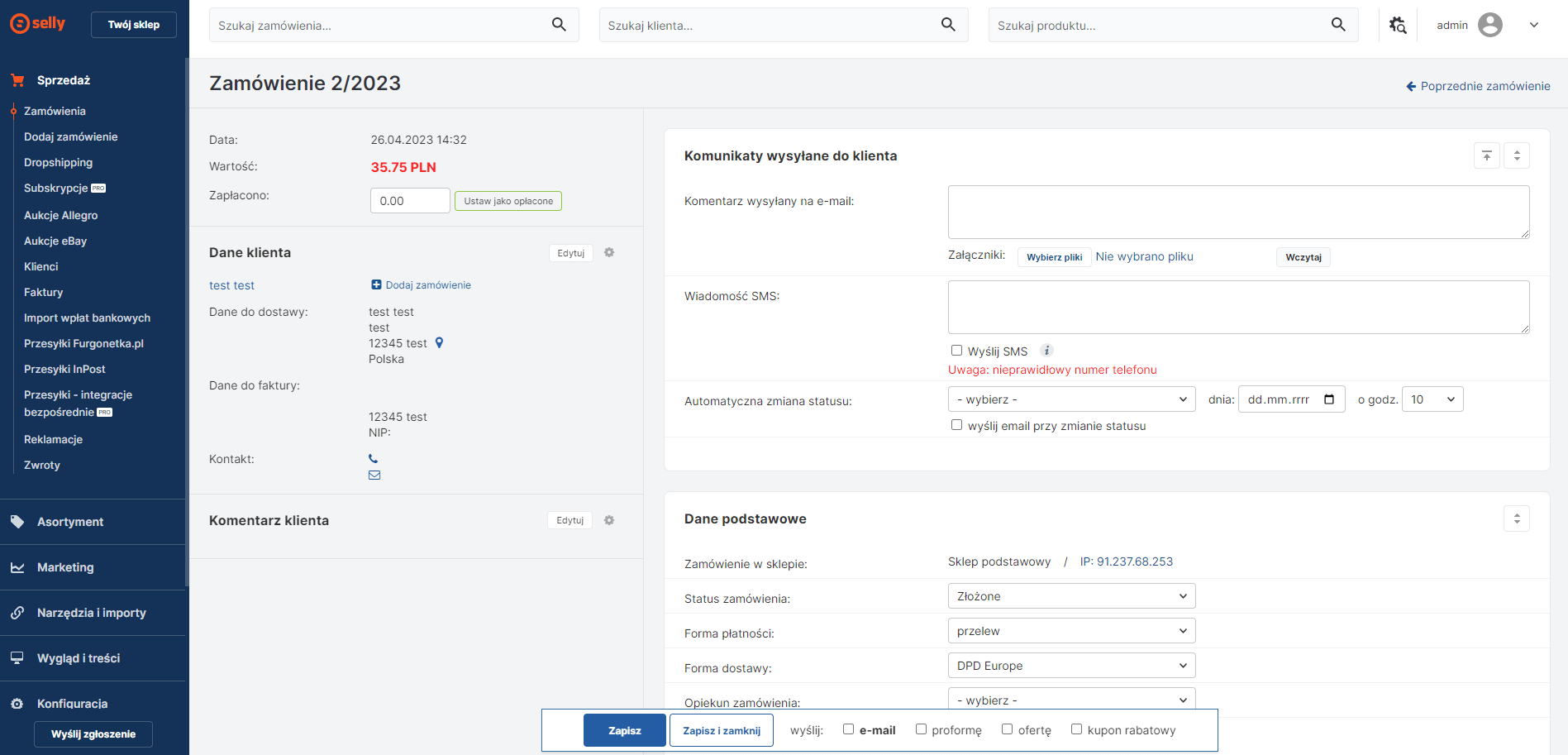The image size is (1568, 755).
Task: Check the proformę send option
Action: coord(921,729)
